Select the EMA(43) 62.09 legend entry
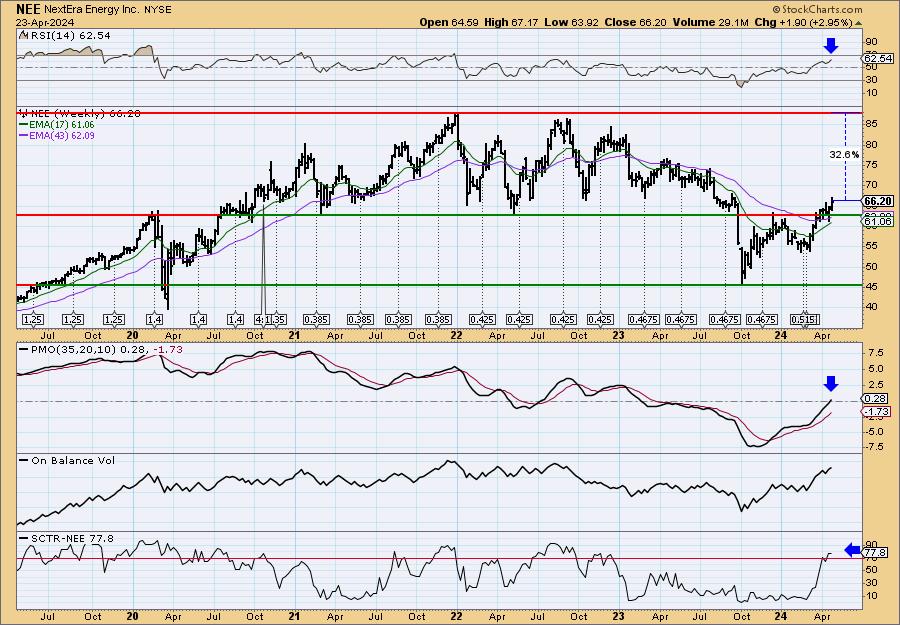The image size is (900, 625). (x=57, y=136)
